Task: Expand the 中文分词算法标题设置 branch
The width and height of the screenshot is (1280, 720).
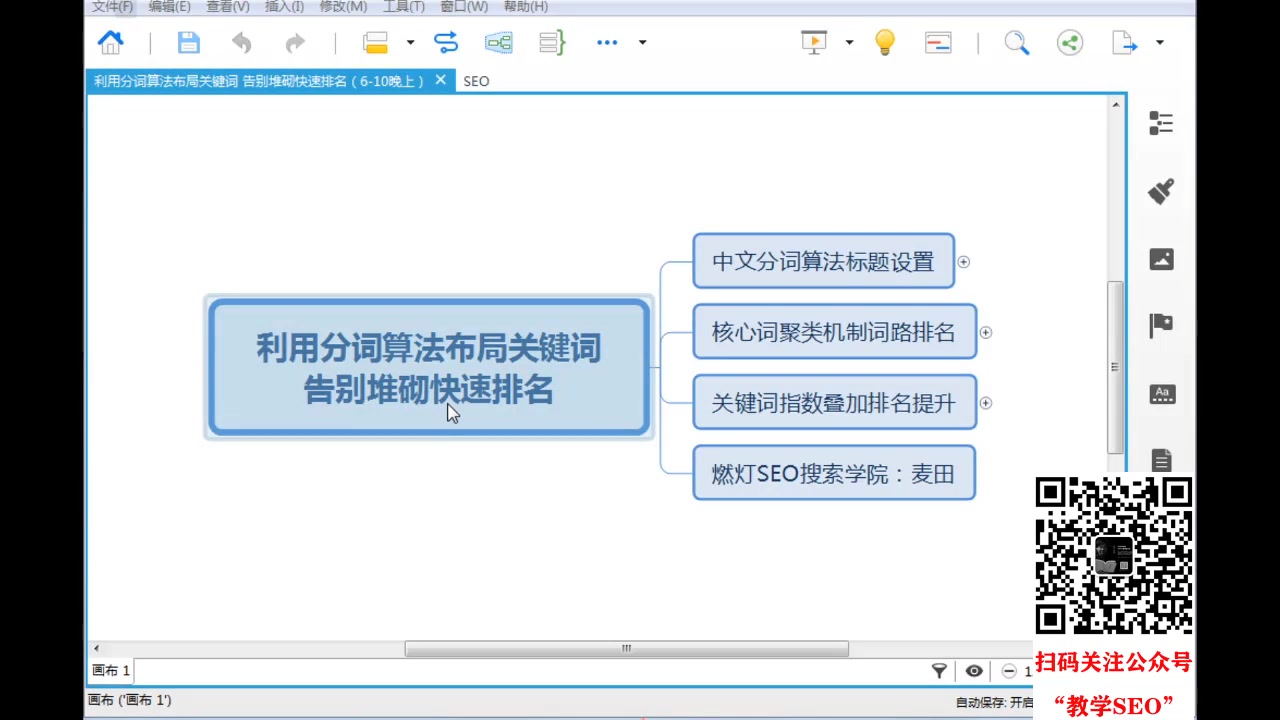Action: [964, 262]
